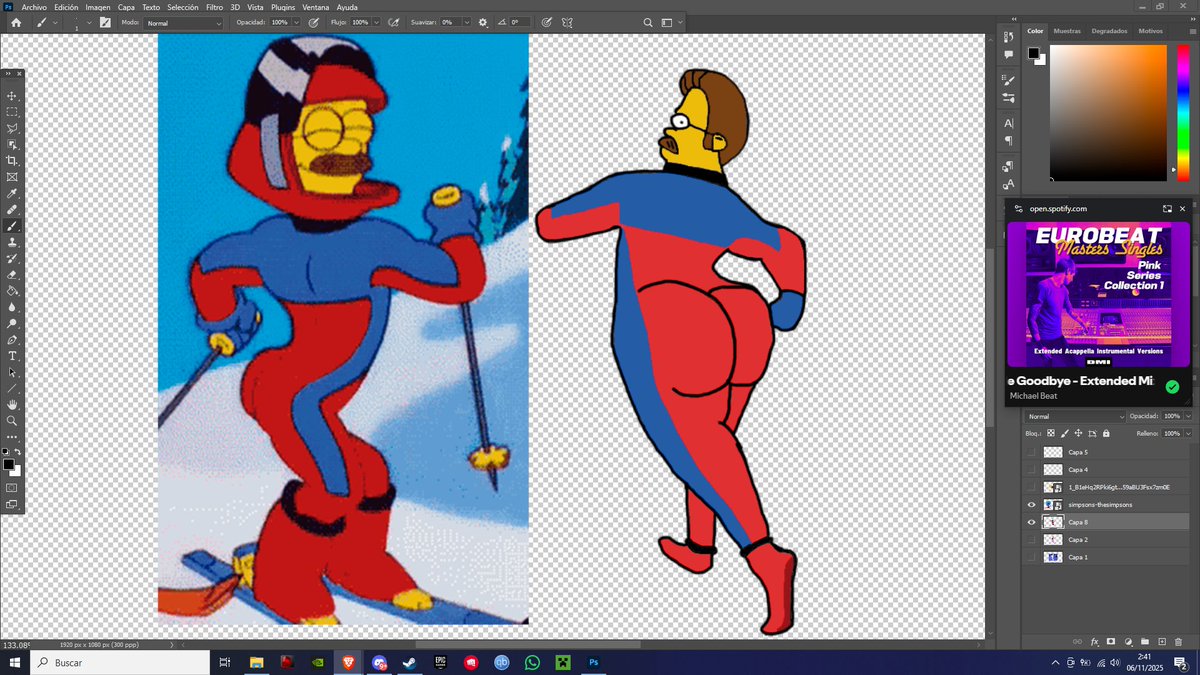This screenshot has height=675, width=1200.
Task: Select the Pen tool
Action: 13,339
